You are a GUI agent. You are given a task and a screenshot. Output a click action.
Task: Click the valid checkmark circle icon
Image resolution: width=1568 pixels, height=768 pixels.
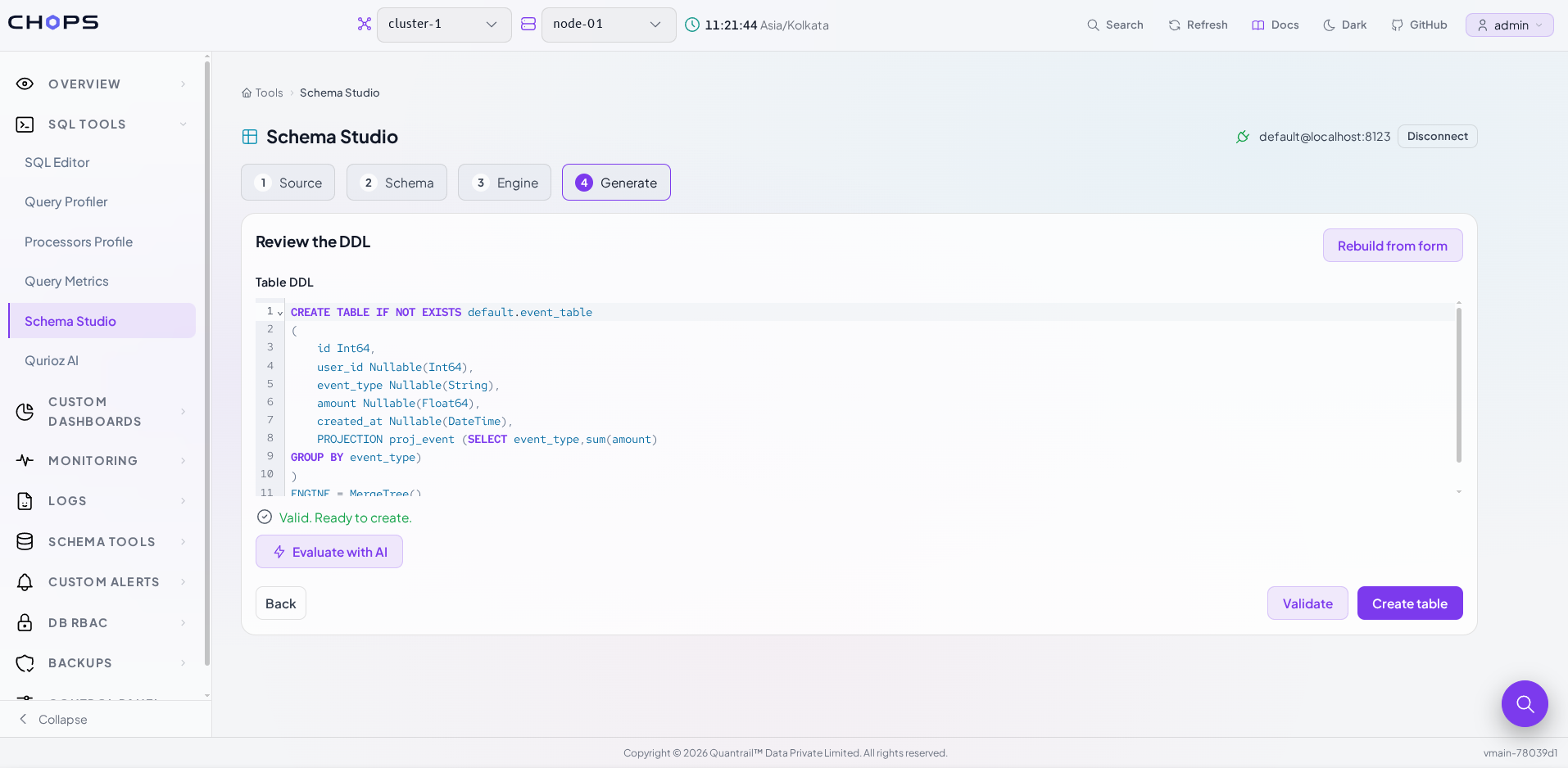265,517
